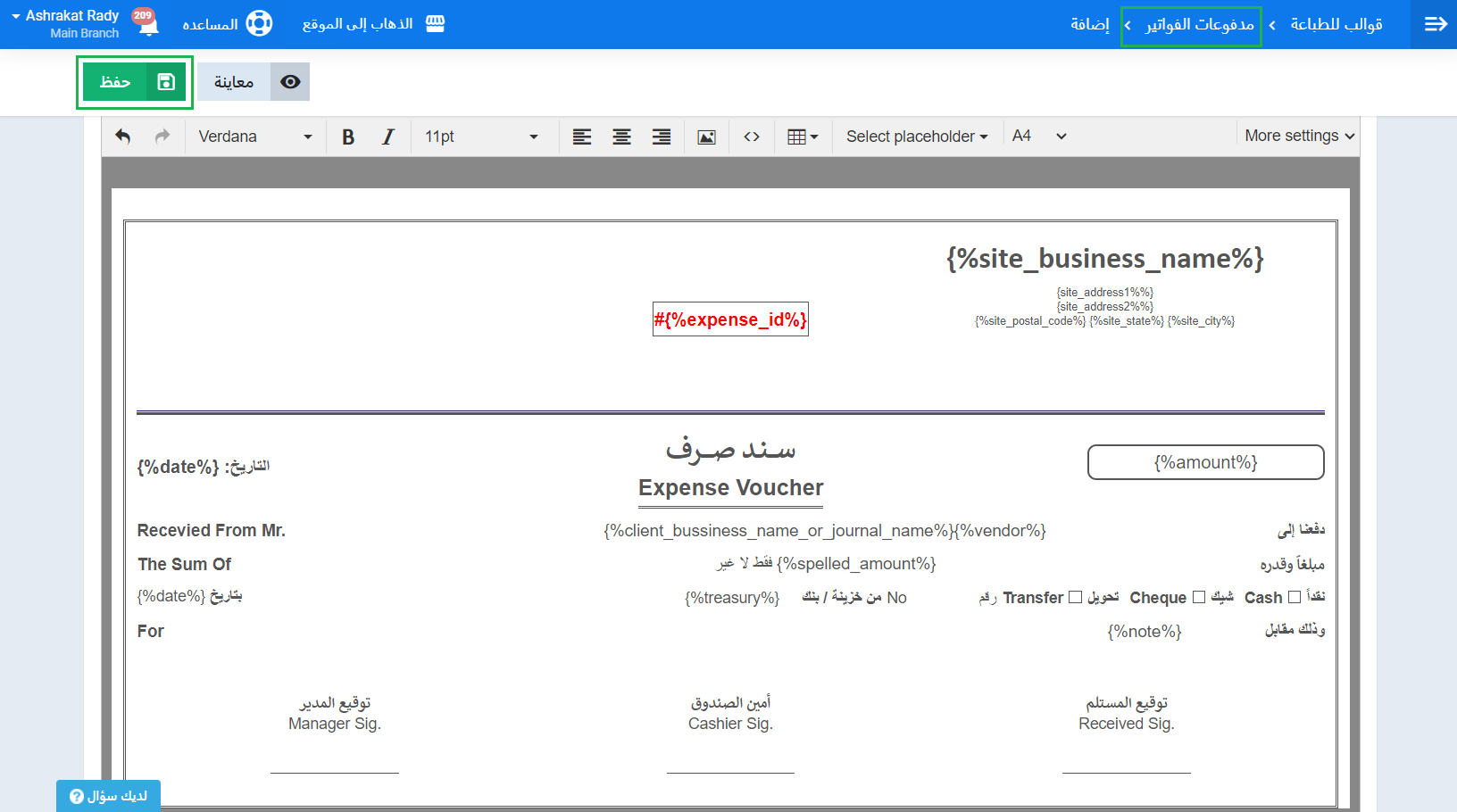Align text to the left
The image size is (1457, 812).
582,137
